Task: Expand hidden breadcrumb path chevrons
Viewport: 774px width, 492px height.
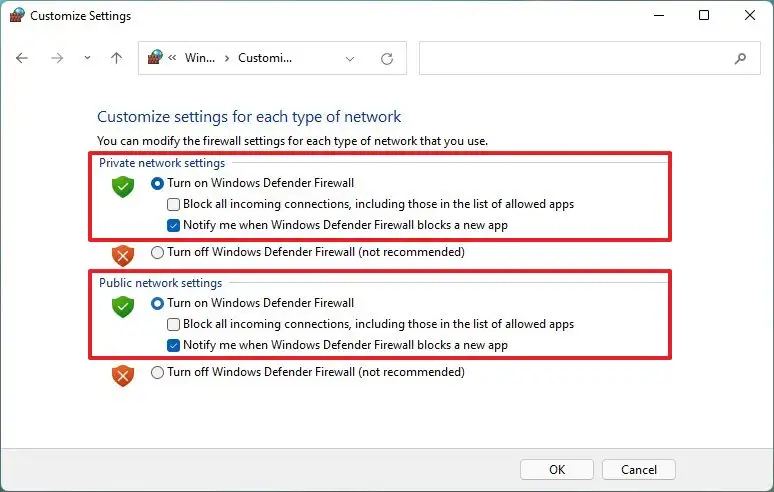Action: coord(172,58)
